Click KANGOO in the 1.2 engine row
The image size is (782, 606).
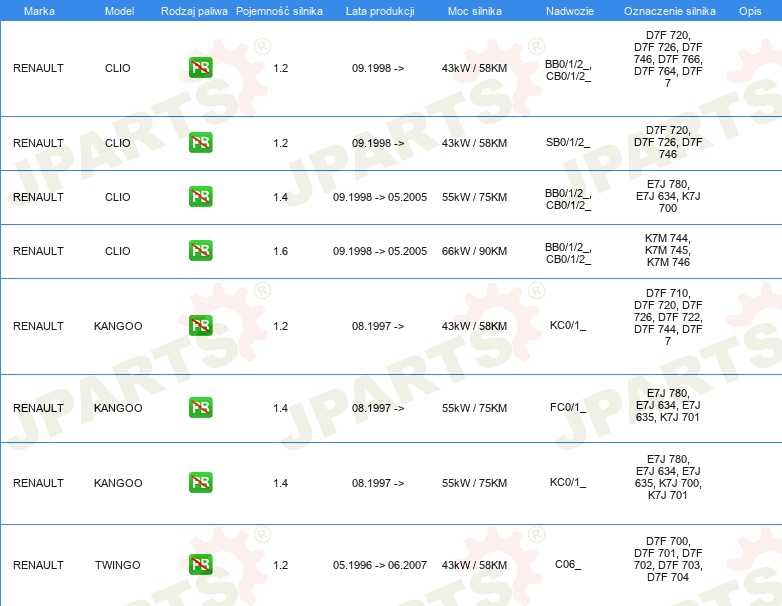(118, 326)
